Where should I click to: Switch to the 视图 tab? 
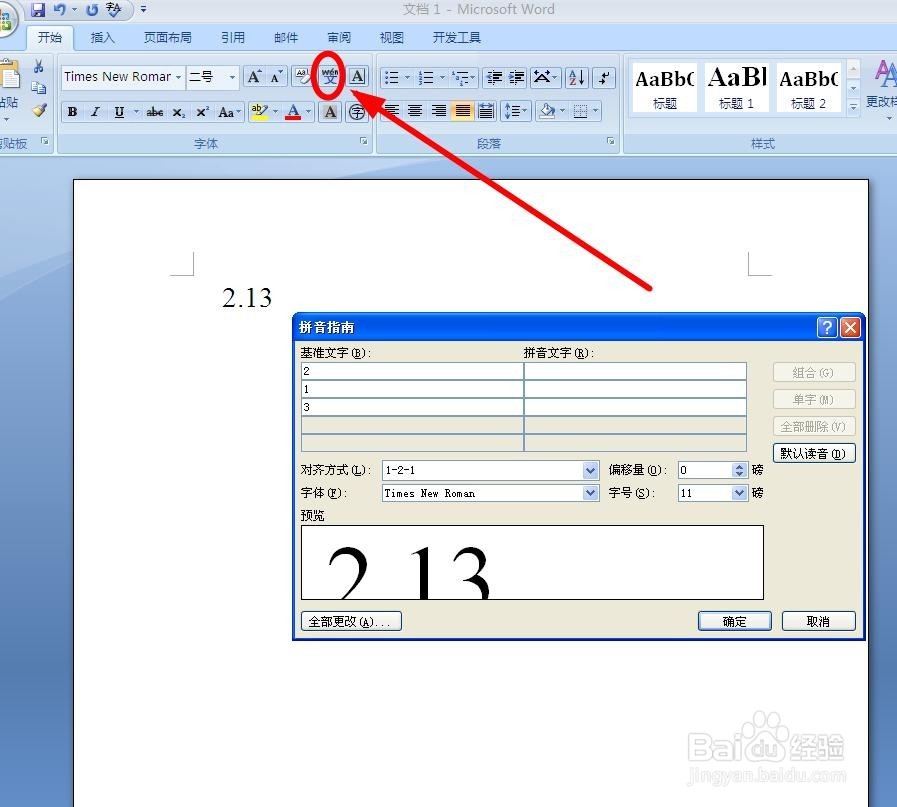392,38
